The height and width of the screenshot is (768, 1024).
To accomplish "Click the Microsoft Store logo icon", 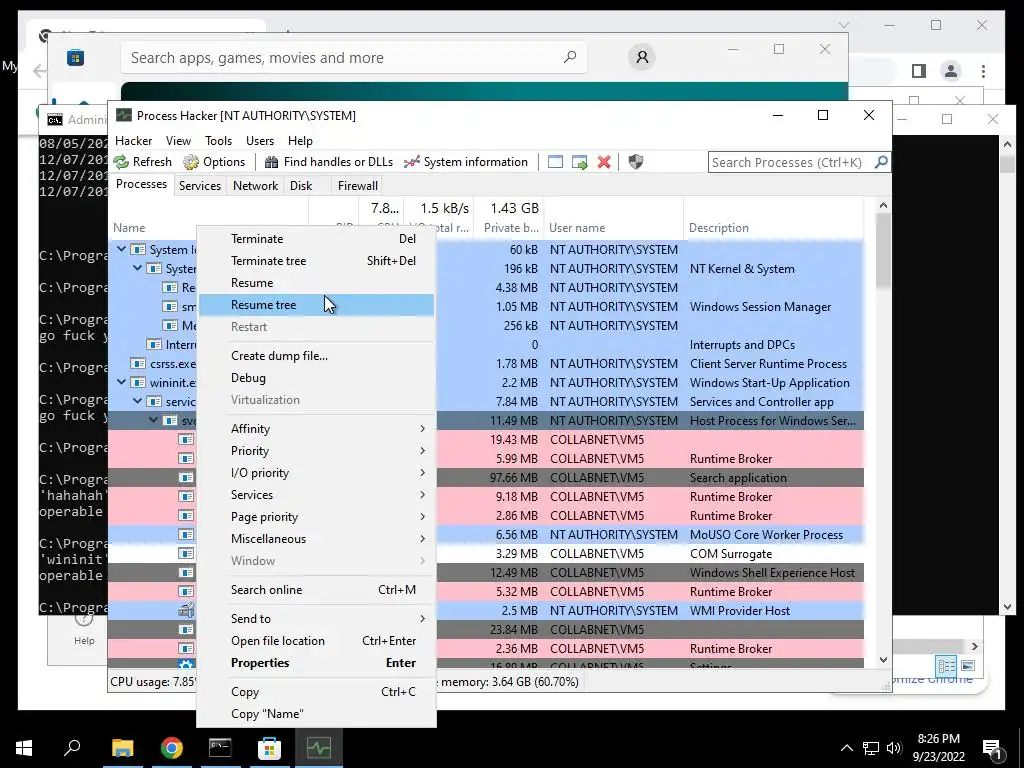I will [75, 58].
